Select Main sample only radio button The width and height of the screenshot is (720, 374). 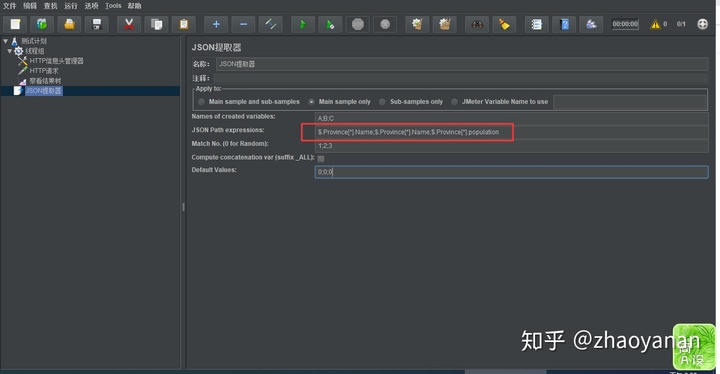(x=311, y=102)
